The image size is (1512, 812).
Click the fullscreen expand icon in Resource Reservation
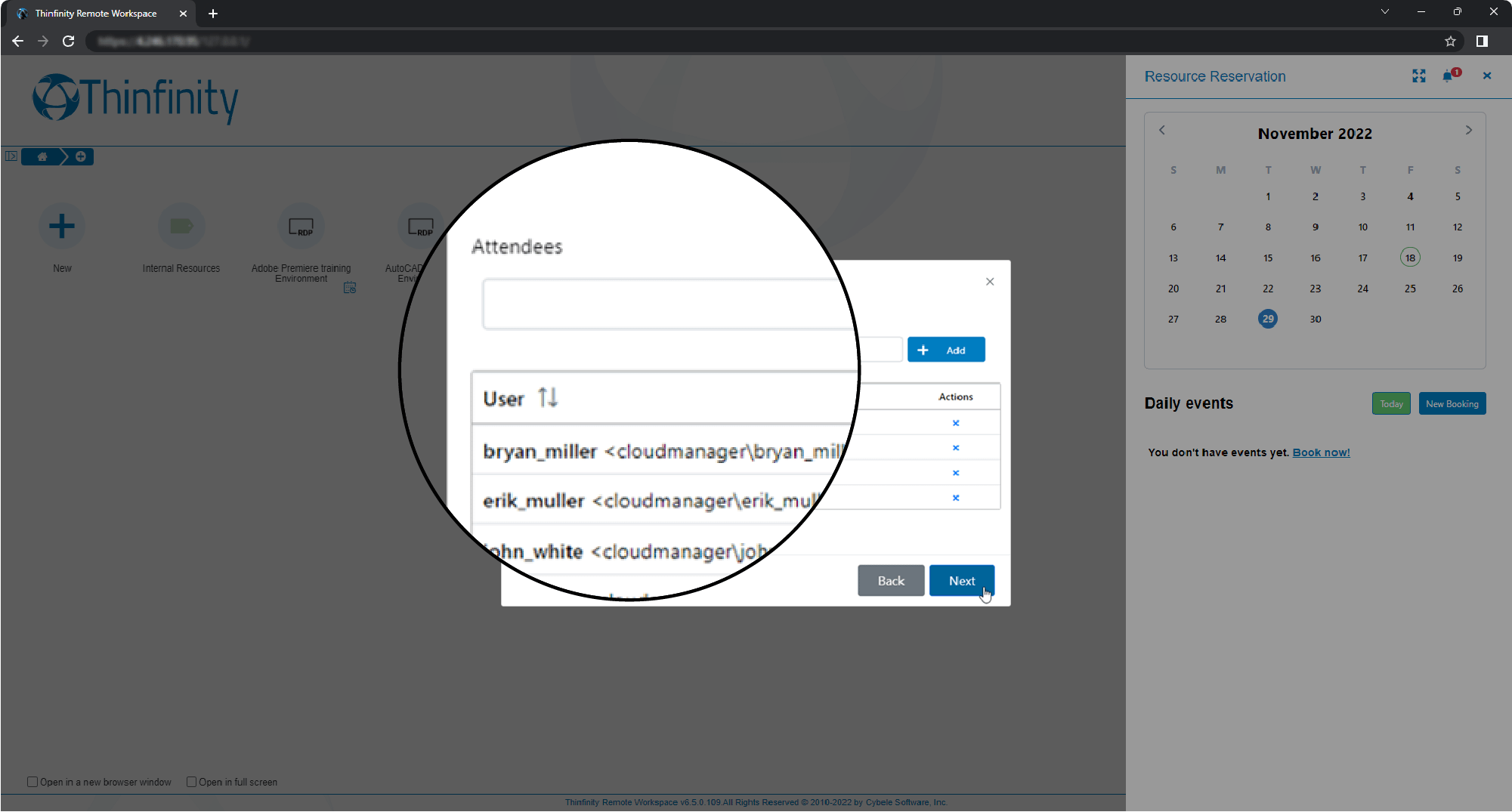1418,76
